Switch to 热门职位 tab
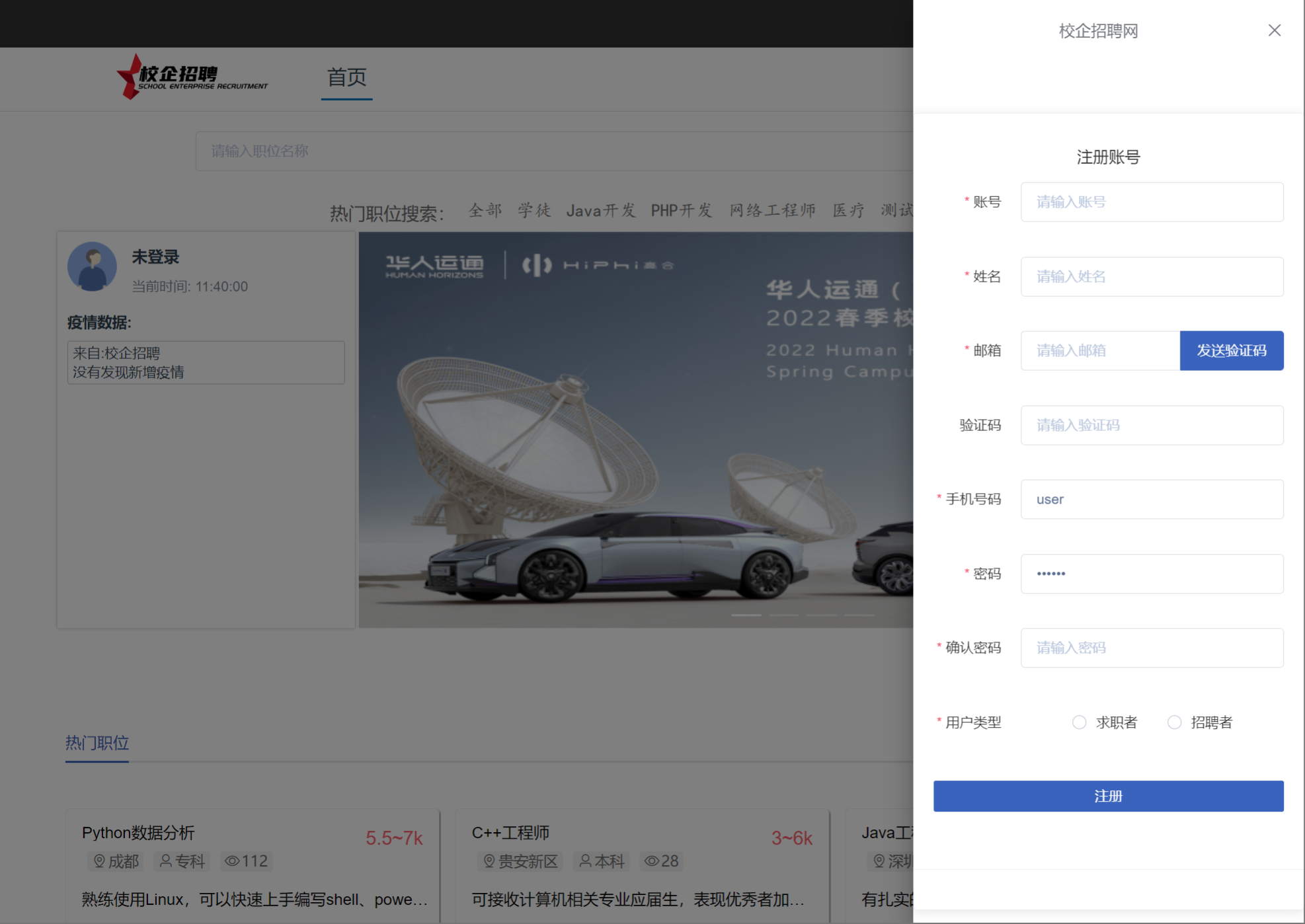The width and height of the screenshot is (1305, 924). pyautogui.click(x=97, y=743)
